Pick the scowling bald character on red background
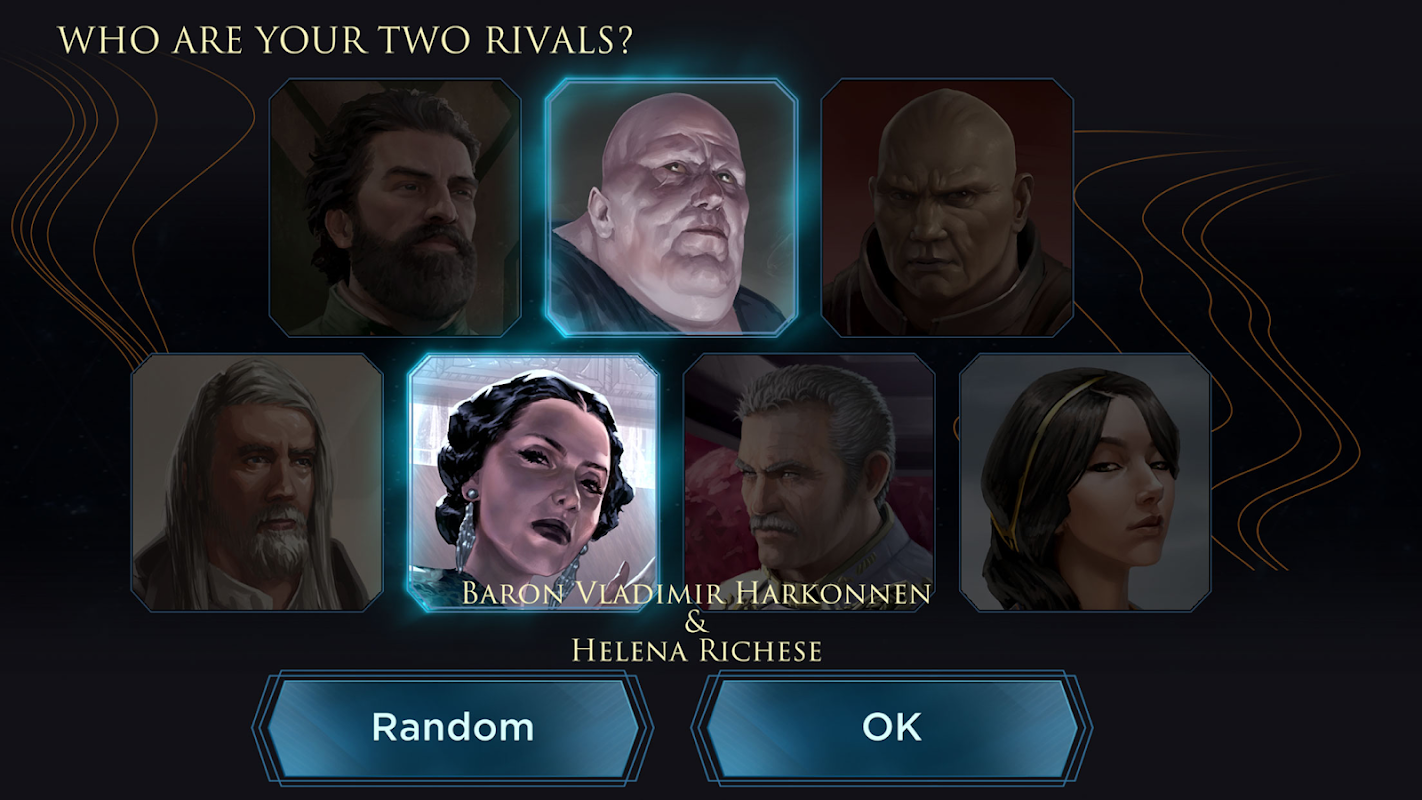The width and height of the screenshot is (1422, 800). point(947,208)
